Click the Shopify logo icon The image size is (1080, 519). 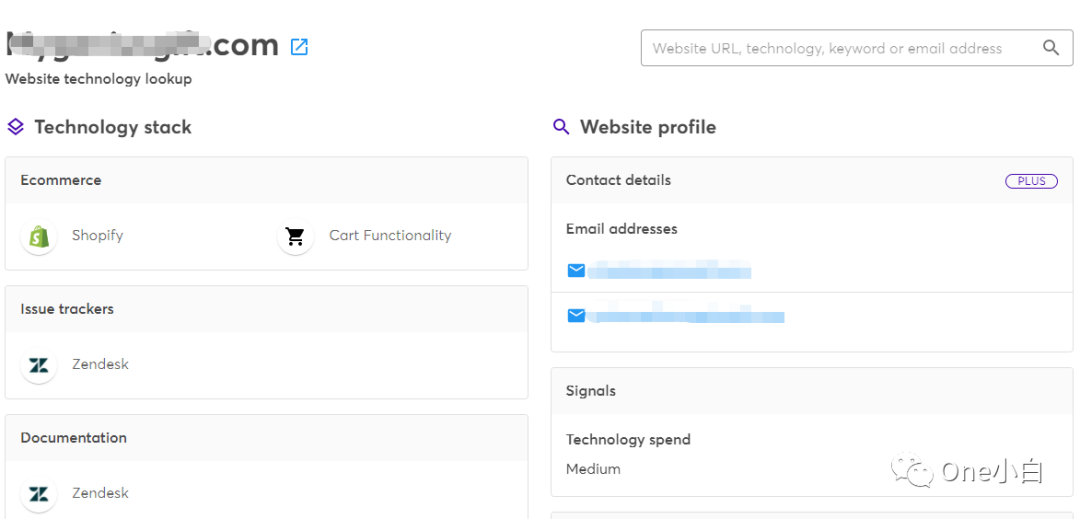pyautogui.click(x=39, y=236)
